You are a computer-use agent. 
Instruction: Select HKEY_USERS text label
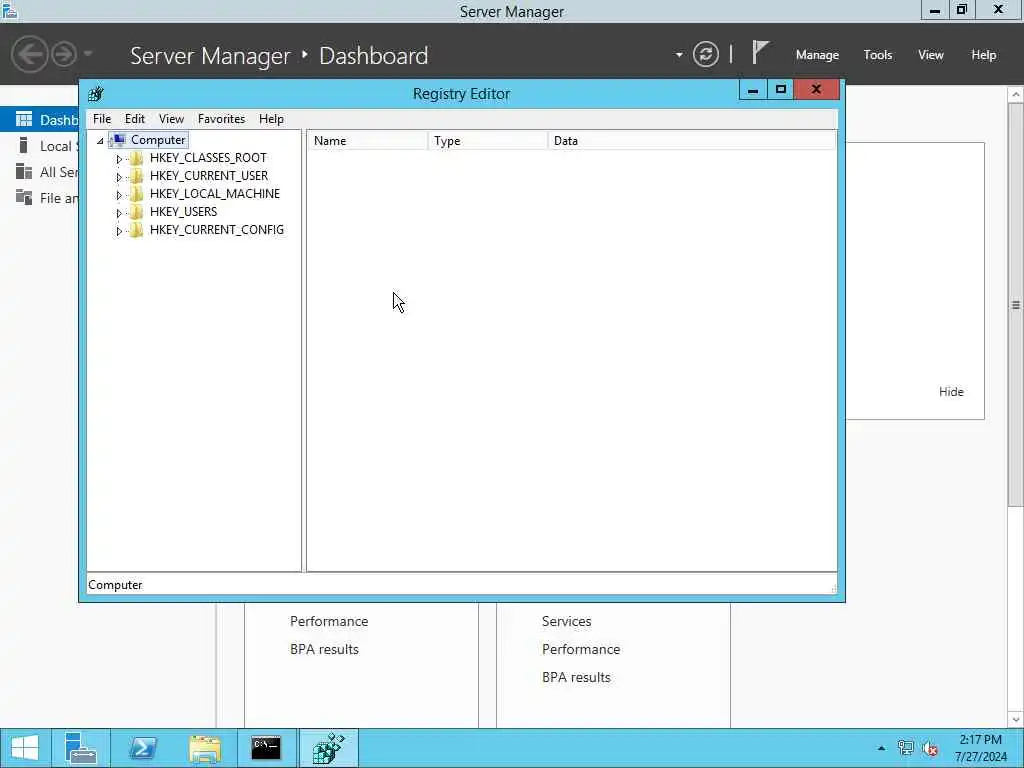[184, 212]
